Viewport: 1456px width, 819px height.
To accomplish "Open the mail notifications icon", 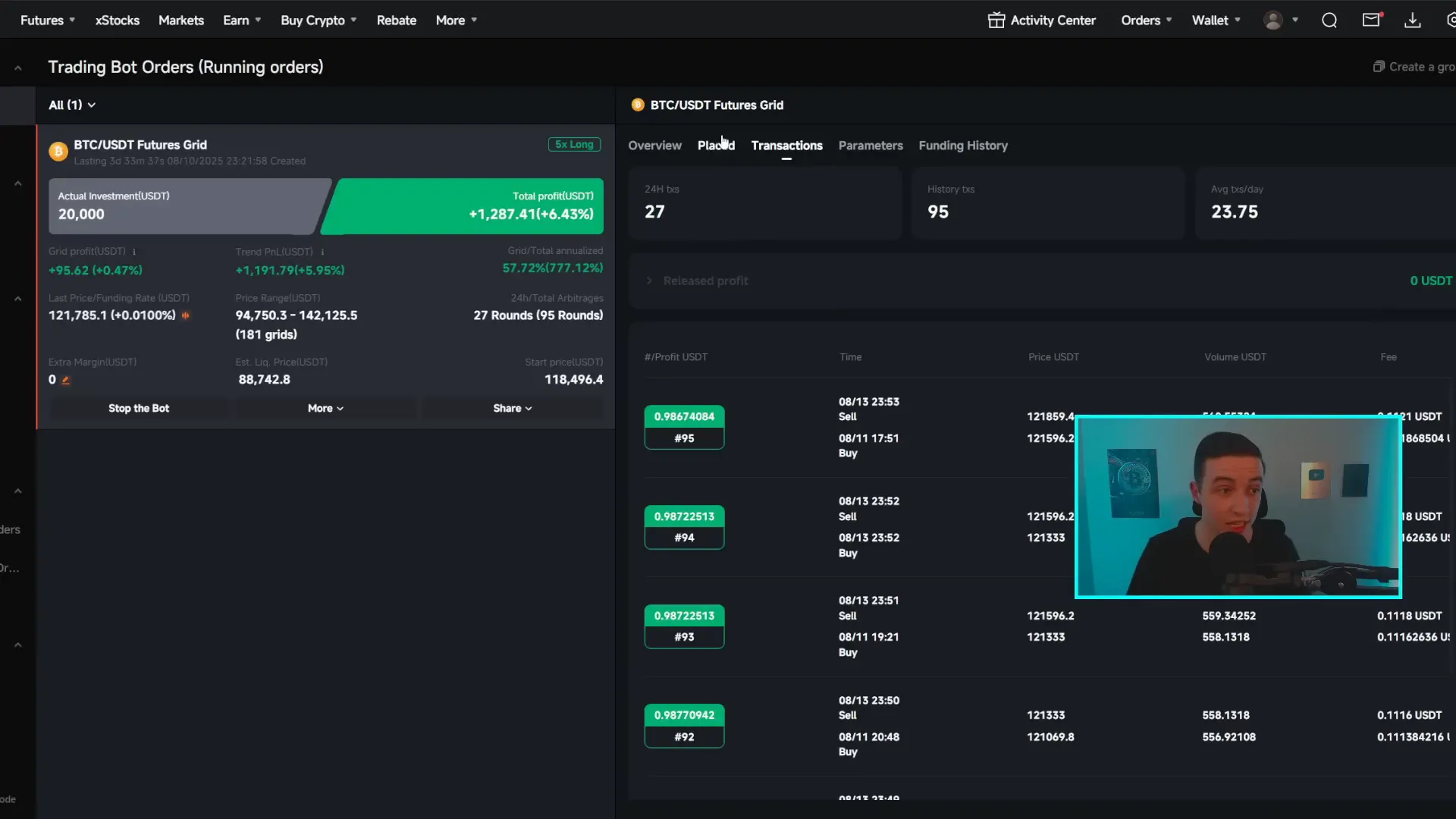I will (1372, 20).
